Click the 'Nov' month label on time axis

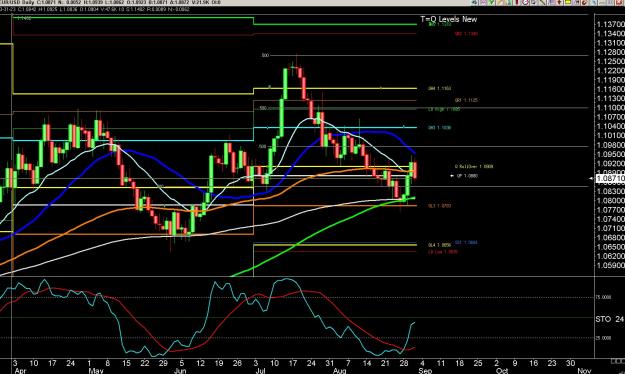click(584, 371)
